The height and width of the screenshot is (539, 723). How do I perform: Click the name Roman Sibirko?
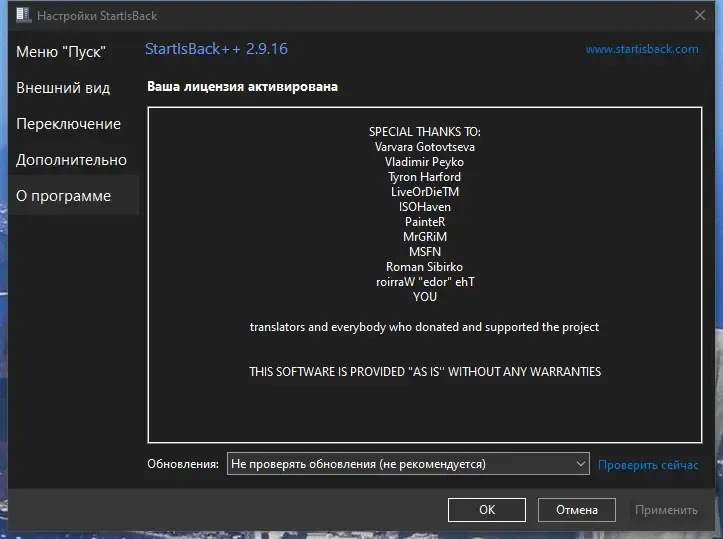pyautogui.click(x=424, y=267)
